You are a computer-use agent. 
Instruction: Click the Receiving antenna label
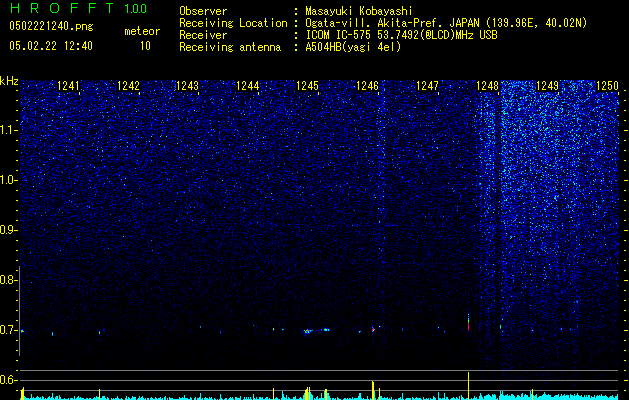[230, 47]
